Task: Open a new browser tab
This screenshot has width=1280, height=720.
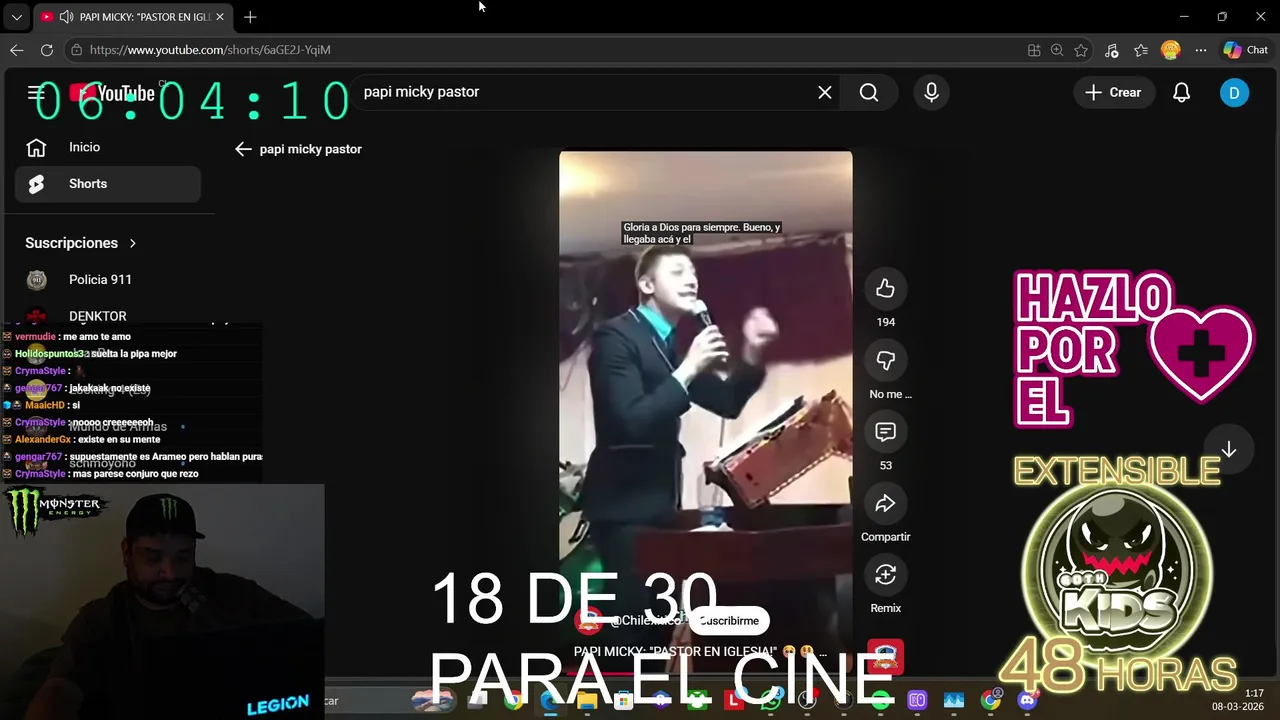Action: tap(250, 17)
